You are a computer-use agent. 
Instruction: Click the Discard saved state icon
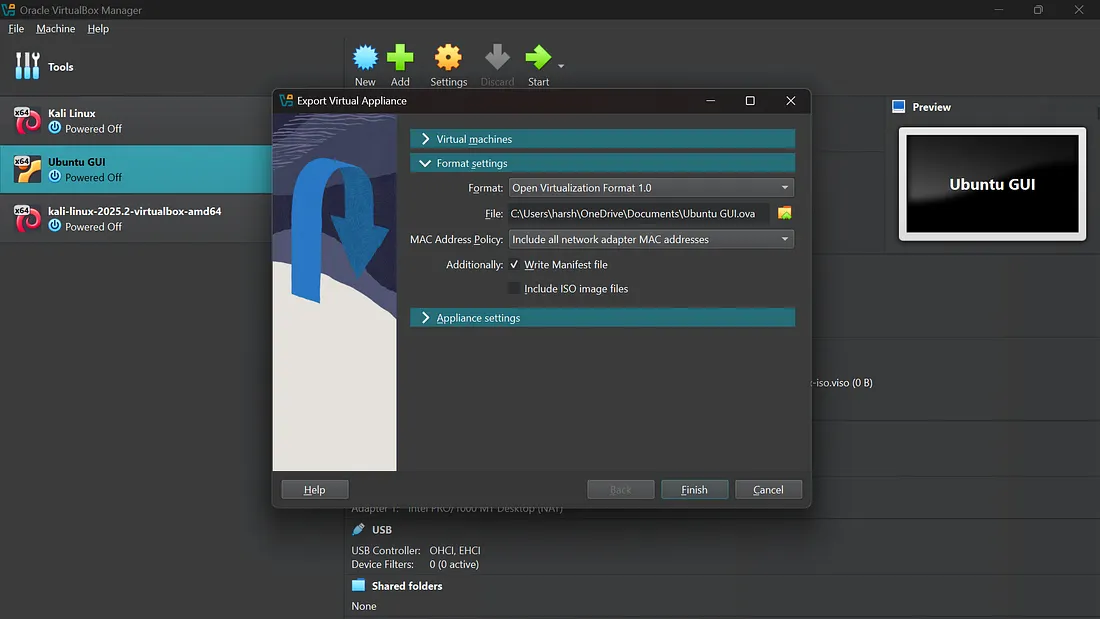497,58
